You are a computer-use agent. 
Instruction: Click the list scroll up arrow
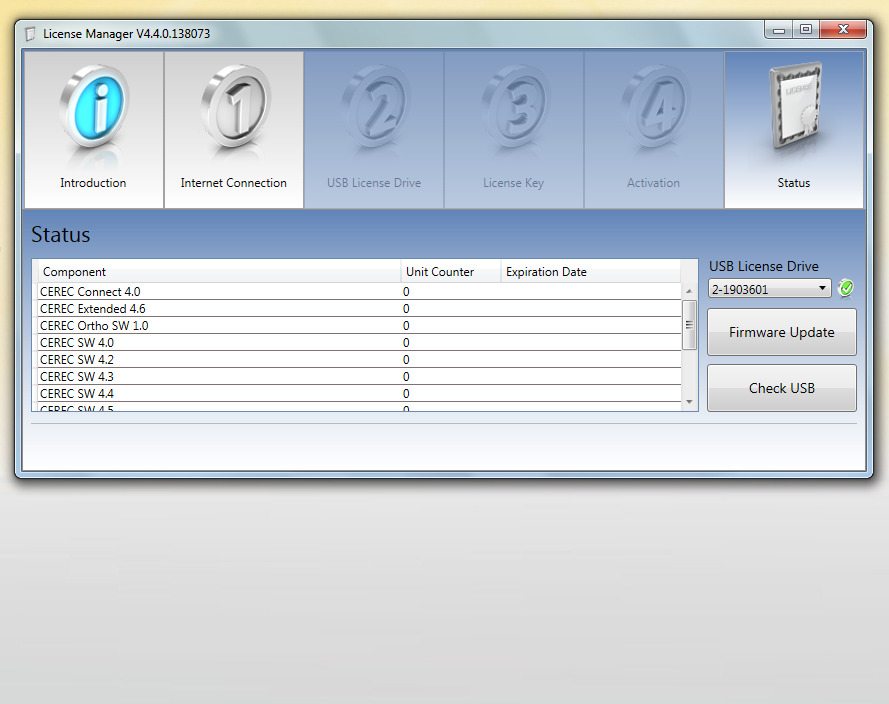pyautogui.click(x=689, y=291)
